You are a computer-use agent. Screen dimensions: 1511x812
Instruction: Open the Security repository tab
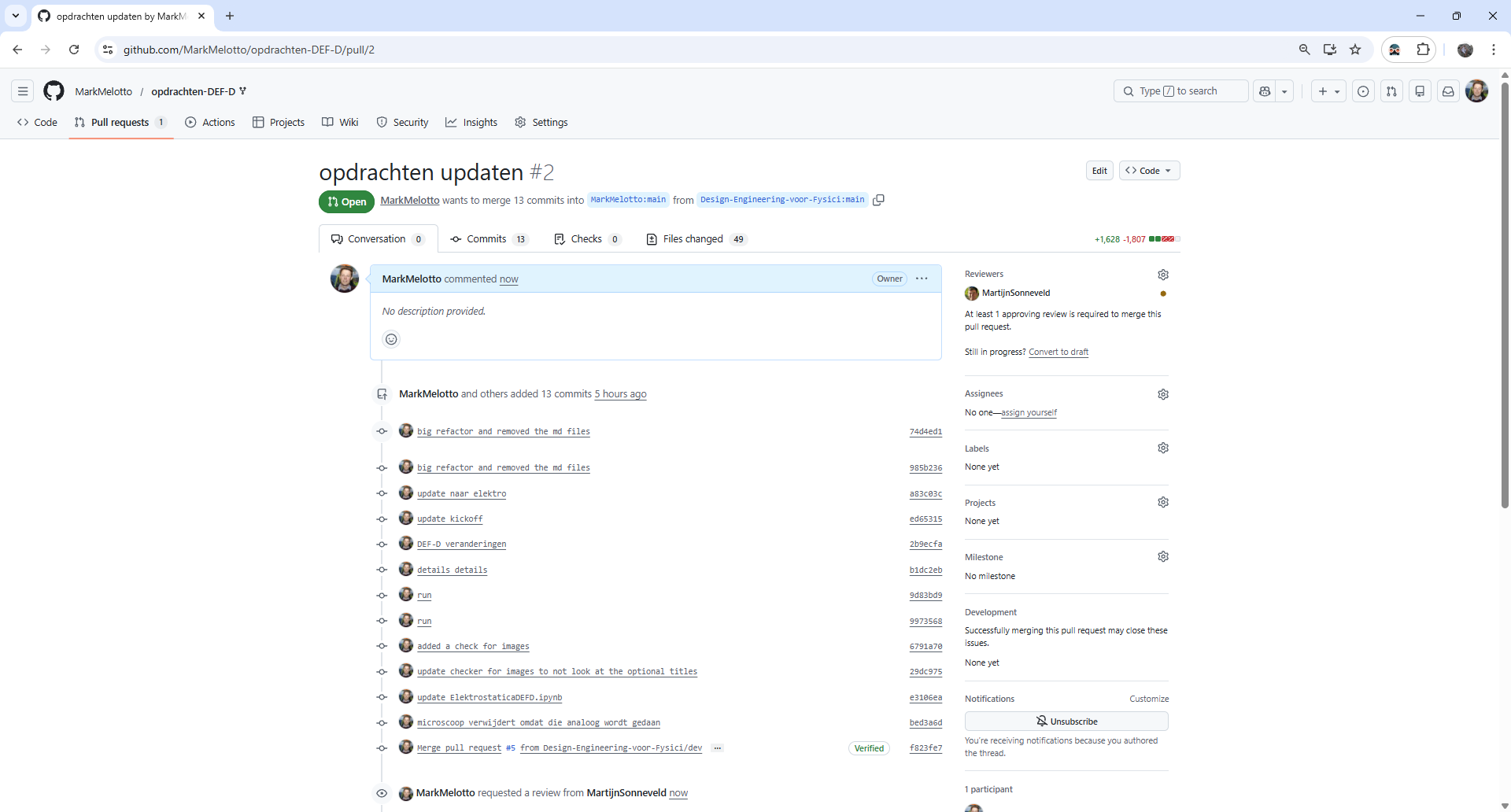pos(403,122)
